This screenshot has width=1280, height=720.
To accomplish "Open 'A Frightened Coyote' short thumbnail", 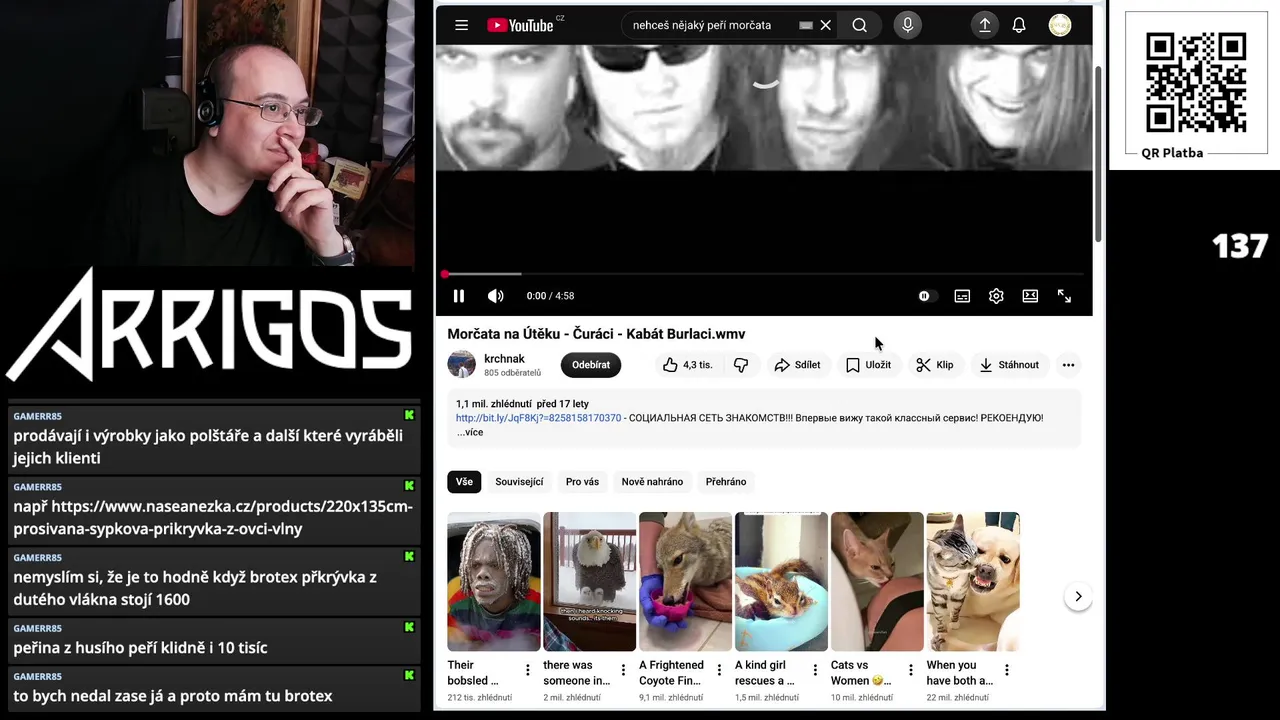I will (x=686, y=581).
